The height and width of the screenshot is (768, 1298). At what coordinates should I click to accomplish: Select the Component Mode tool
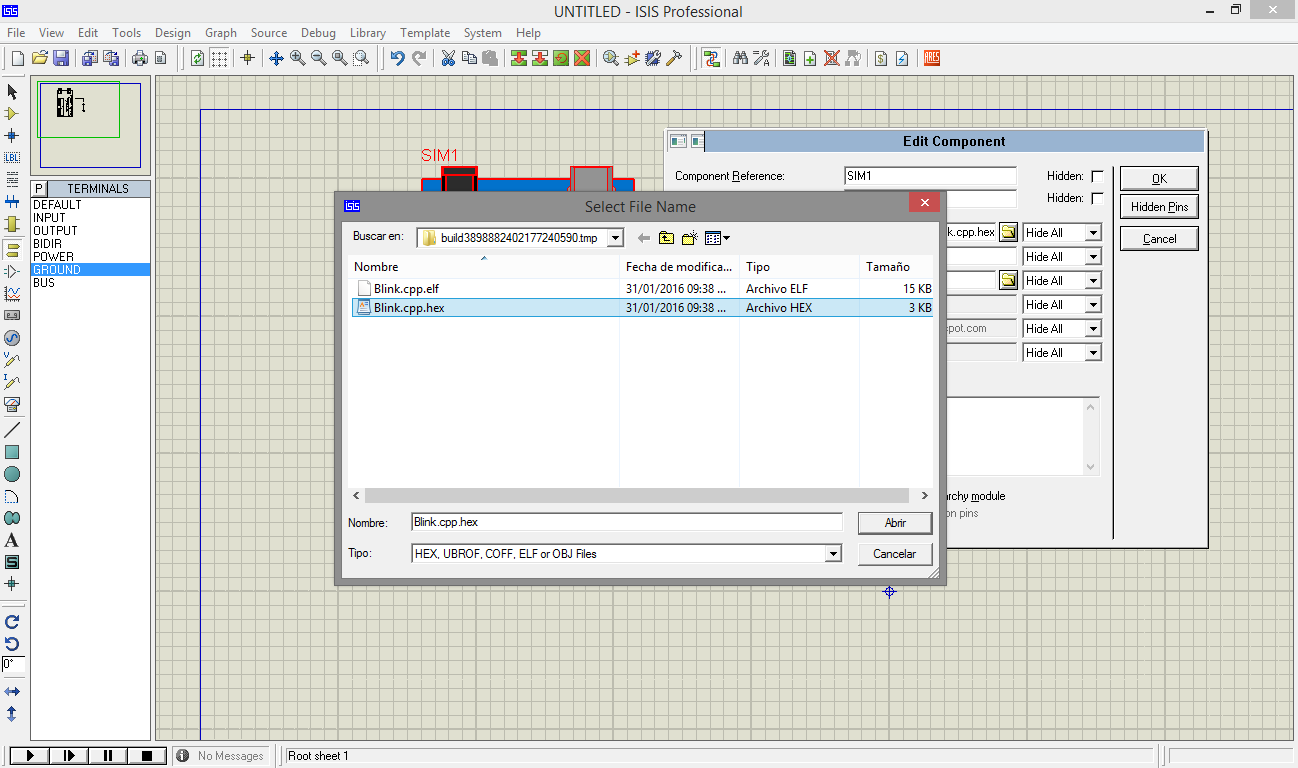tap(12, 114)
